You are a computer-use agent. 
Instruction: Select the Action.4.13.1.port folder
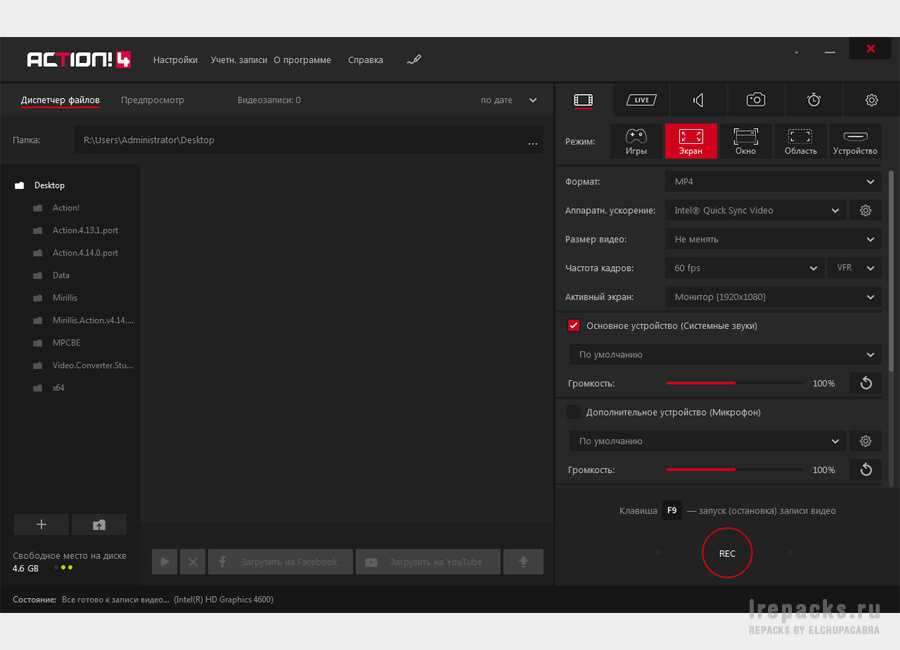pos(85,230)
